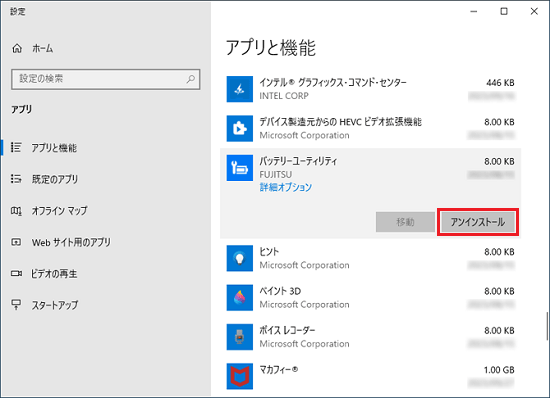Screen dimensions: 550x398
Task: Click the オフライン マップ map icon
Action: coord(16,210)
